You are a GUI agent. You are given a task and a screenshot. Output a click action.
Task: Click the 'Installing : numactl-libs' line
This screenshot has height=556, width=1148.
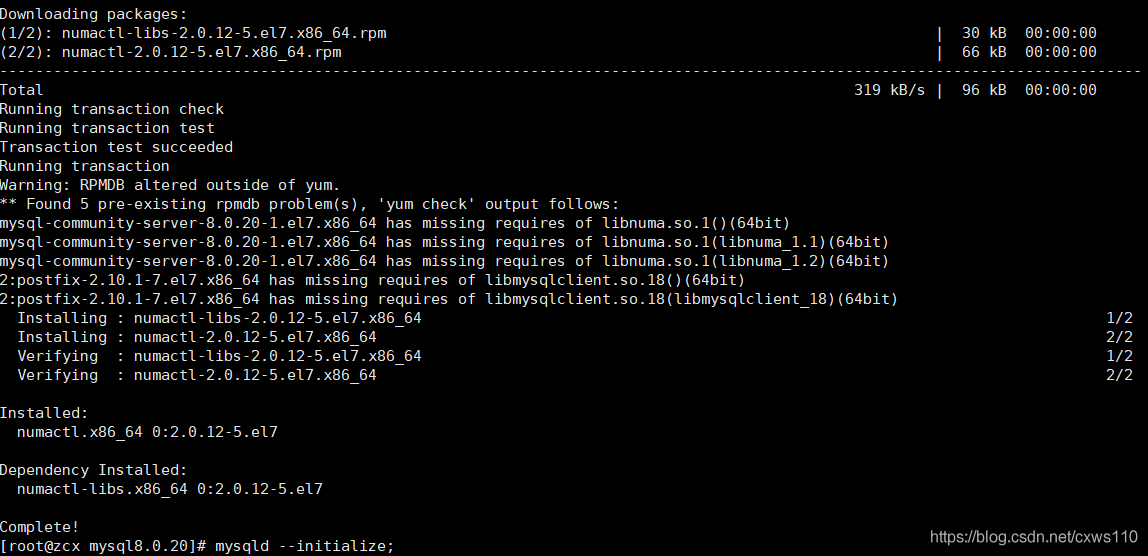[219, 318]
